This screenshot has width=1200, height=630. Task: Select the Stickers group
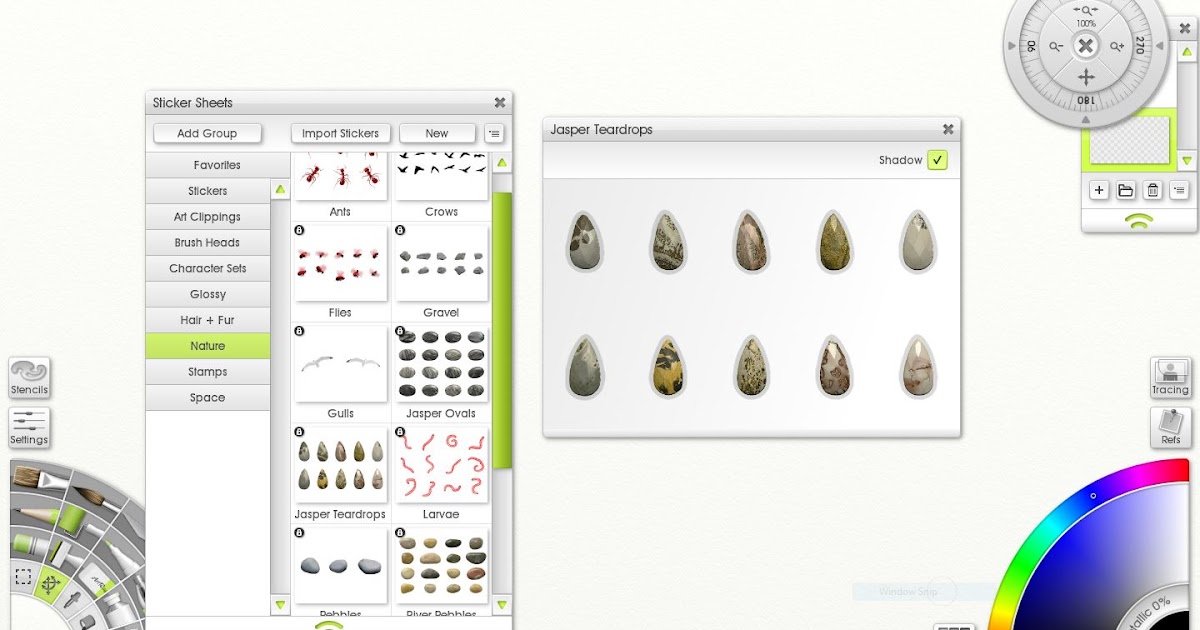click(208, 191)
